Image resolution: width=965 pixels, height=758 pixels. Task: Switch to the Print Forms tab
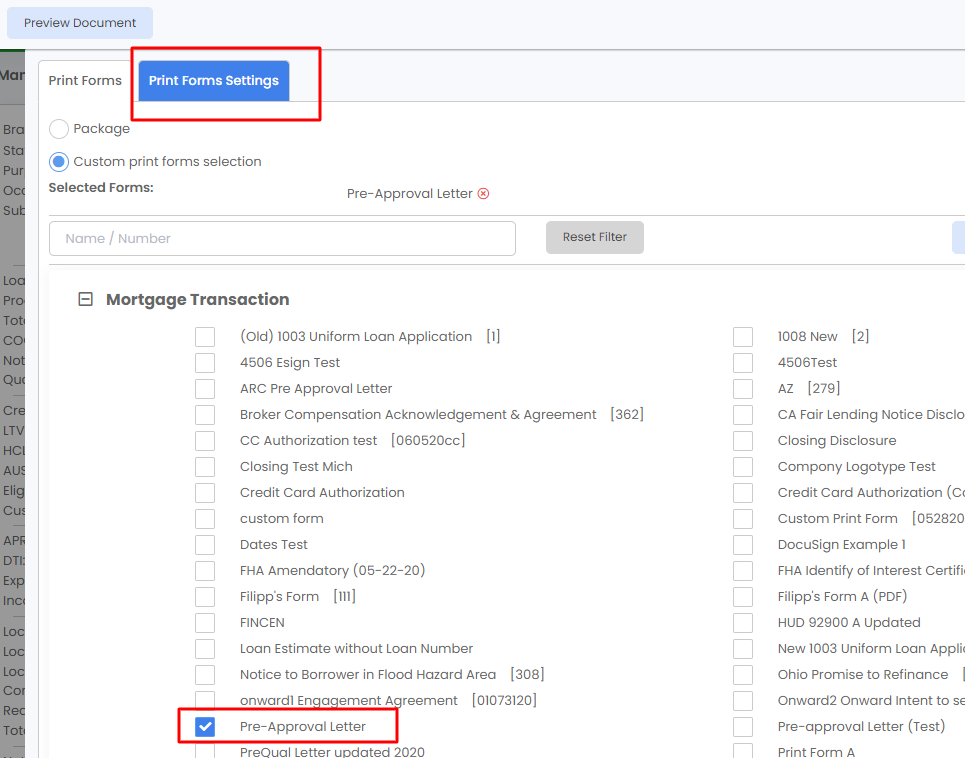tap(85, 80)
